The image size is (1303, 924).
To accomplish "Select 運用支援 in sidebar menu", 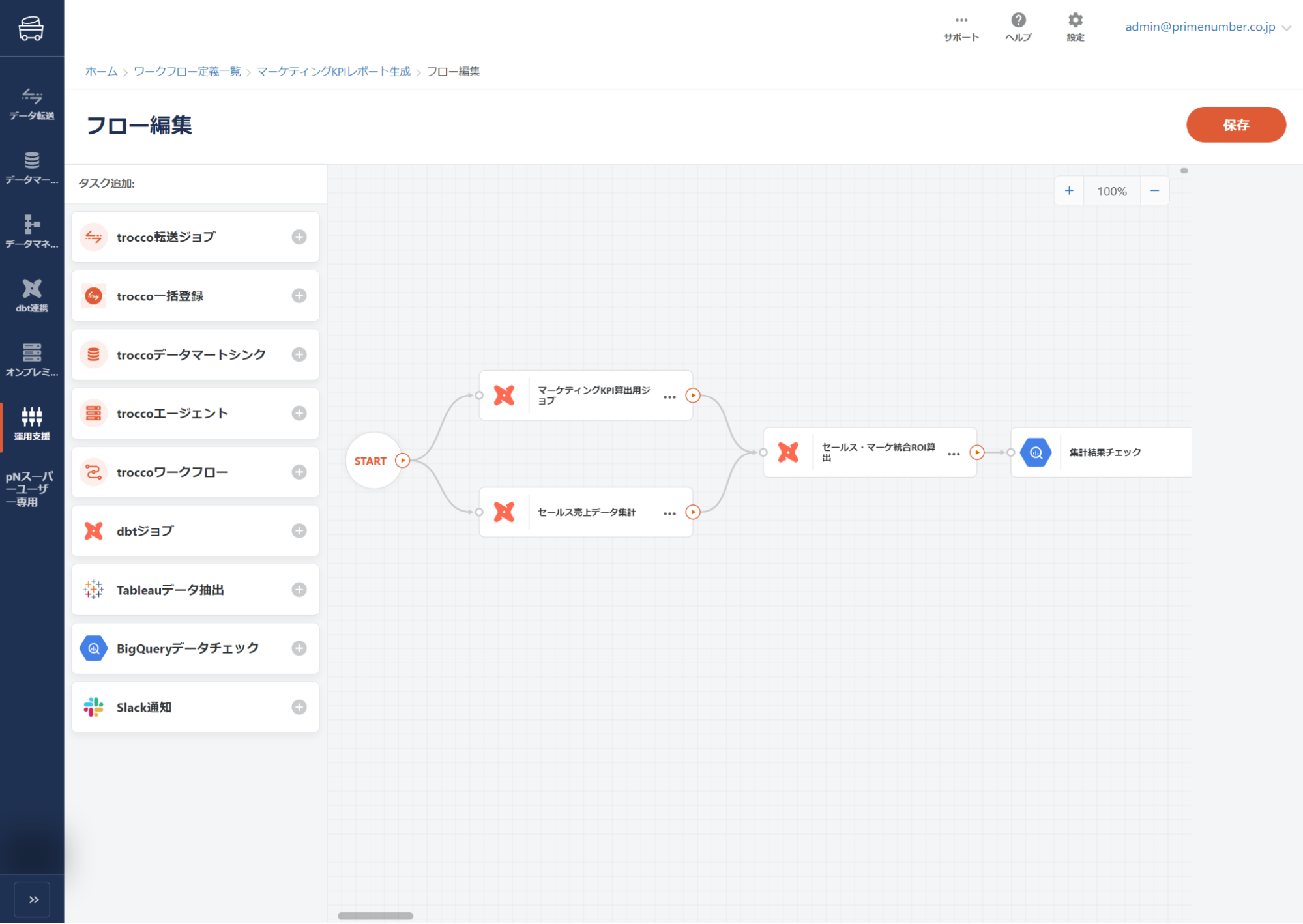I will coord(31,424).
